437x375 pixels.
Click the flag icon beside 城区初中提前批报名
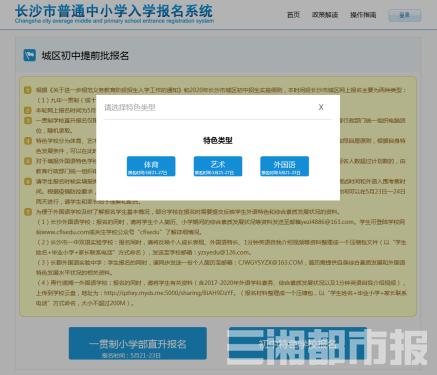tap(30, 55)
